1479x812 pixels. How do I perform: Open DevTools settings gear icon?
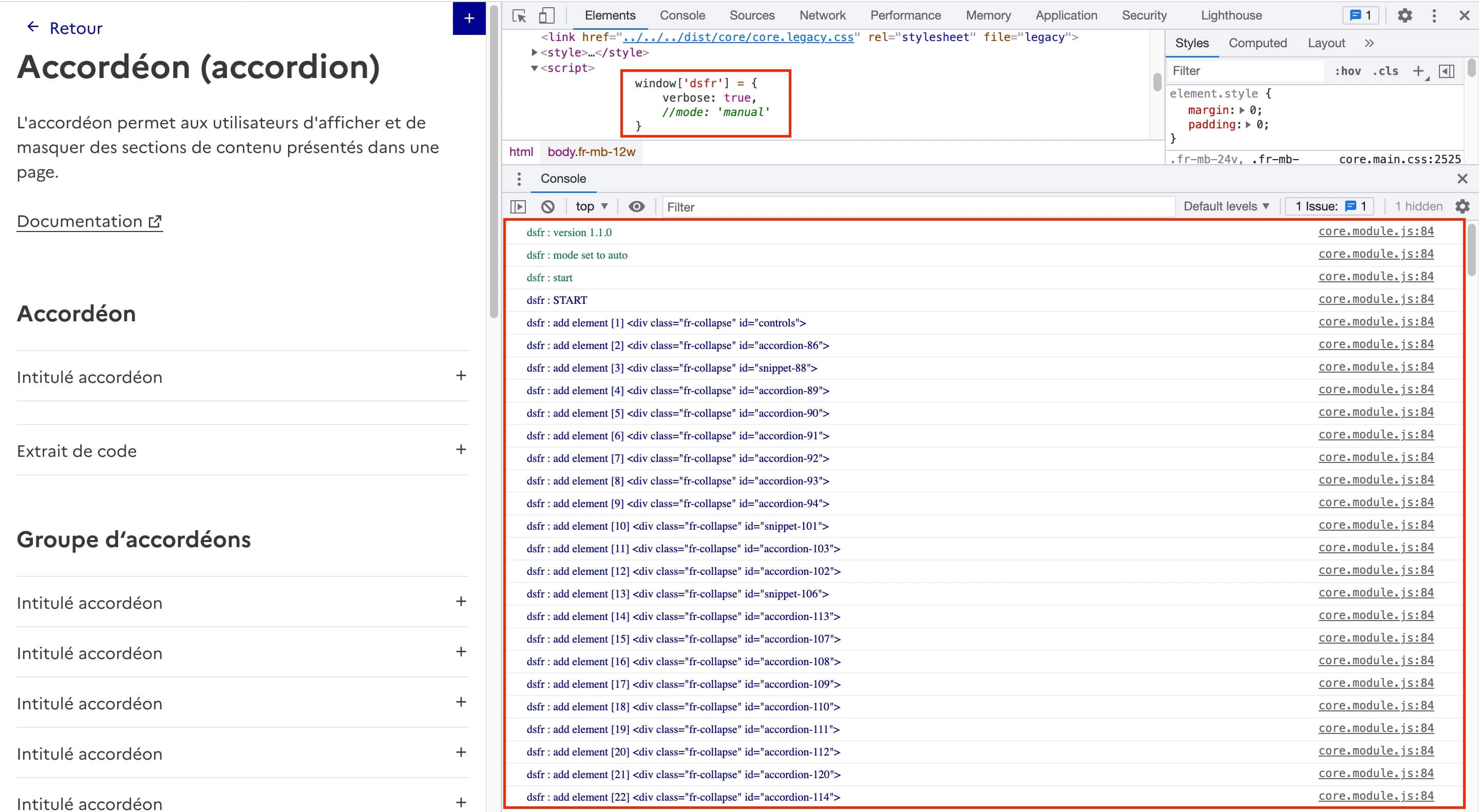pyautogui.click(x=1405, y=15)
